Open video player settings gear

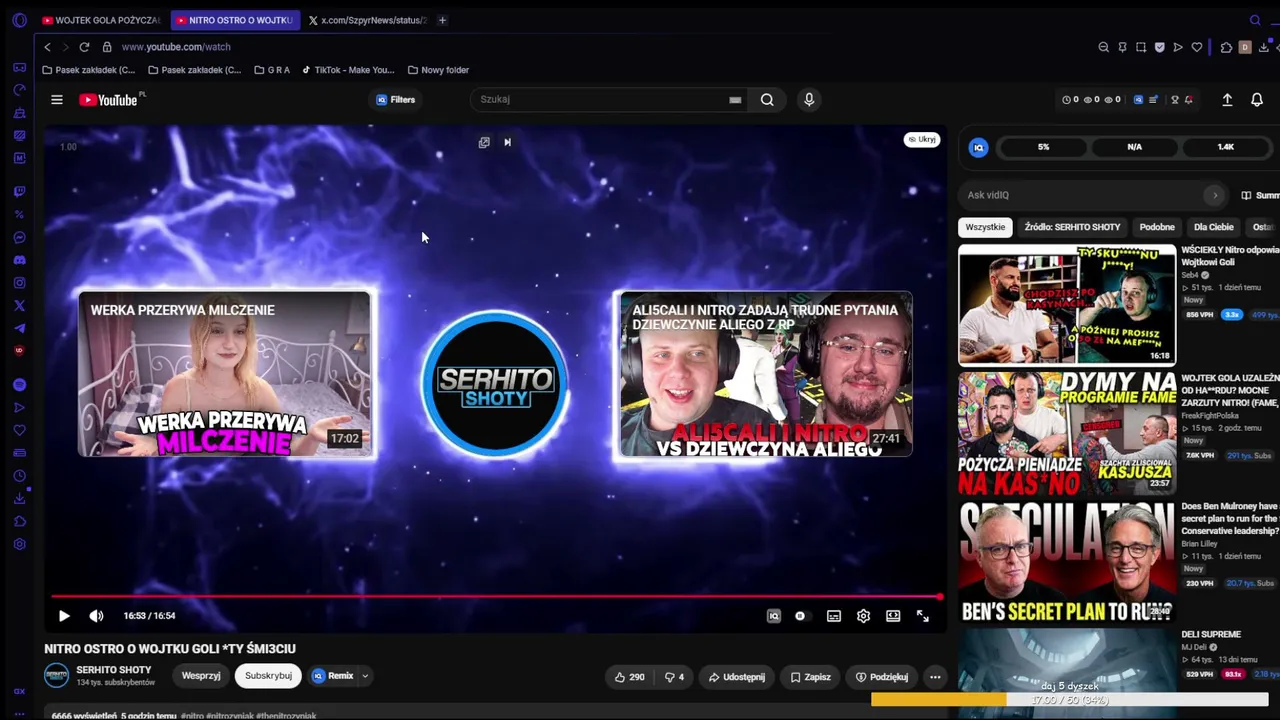(x=863, y=616)
